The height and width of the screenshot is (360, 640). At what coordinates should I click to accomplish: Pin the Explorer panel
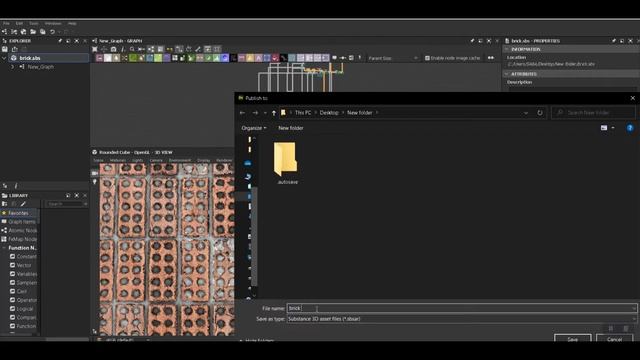point(60,41)
